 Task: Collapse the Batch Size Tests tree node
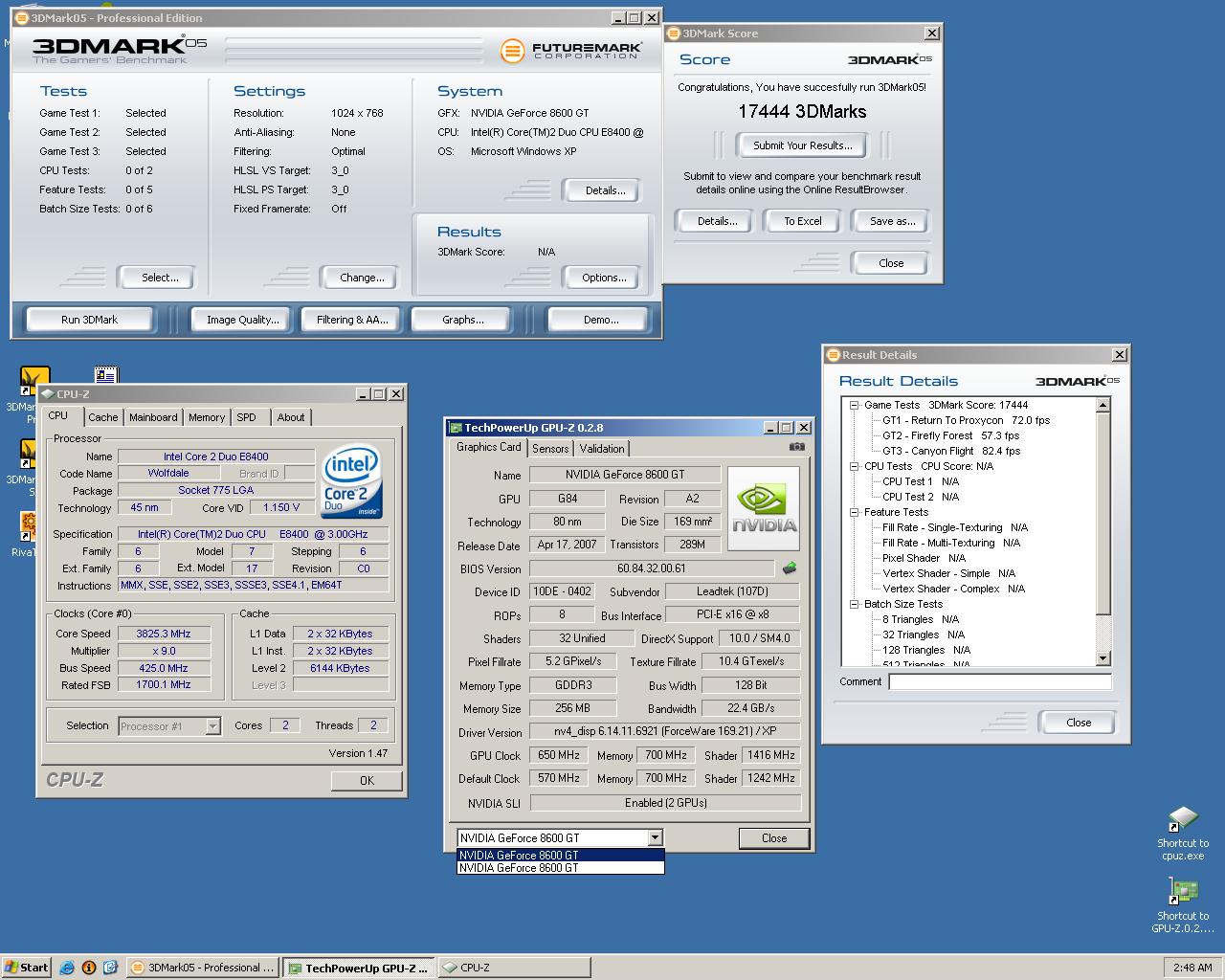855,604
